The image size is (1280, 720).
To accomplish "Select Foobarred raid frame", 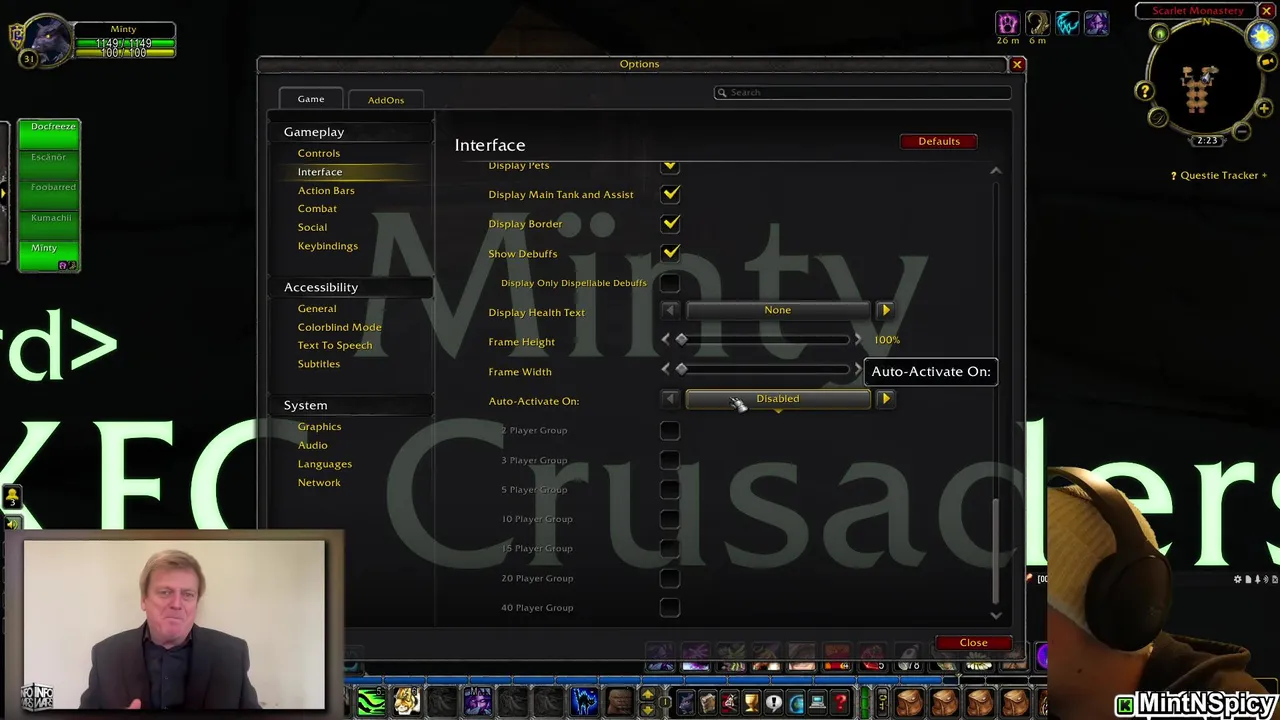I will 48,196.
